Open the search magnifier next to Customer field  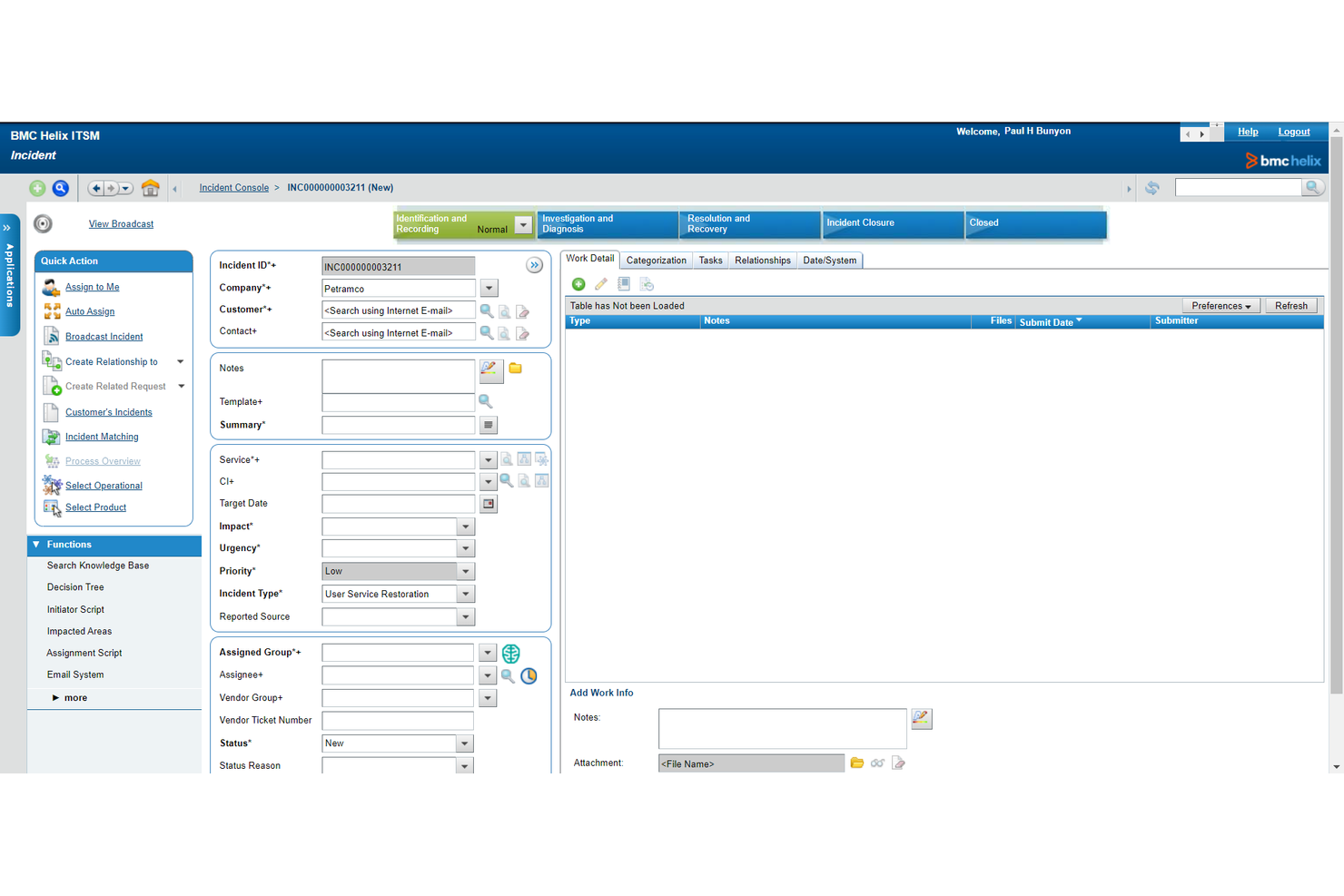coord(487,310)
